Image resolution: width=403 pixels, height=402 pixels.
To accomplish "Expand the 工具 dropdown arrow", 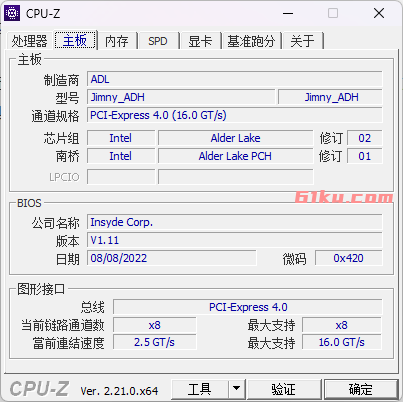I will coord(237,389).
